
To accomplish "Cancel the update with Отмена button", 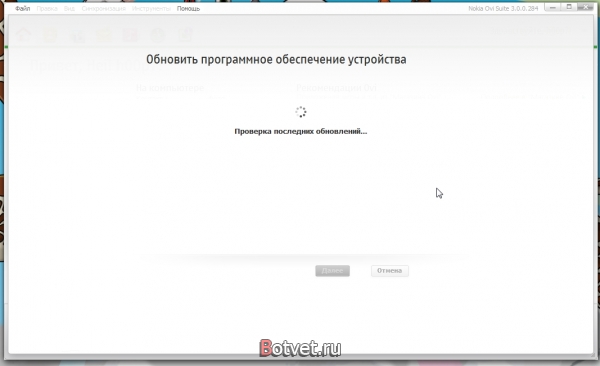I will pos(390,271).
